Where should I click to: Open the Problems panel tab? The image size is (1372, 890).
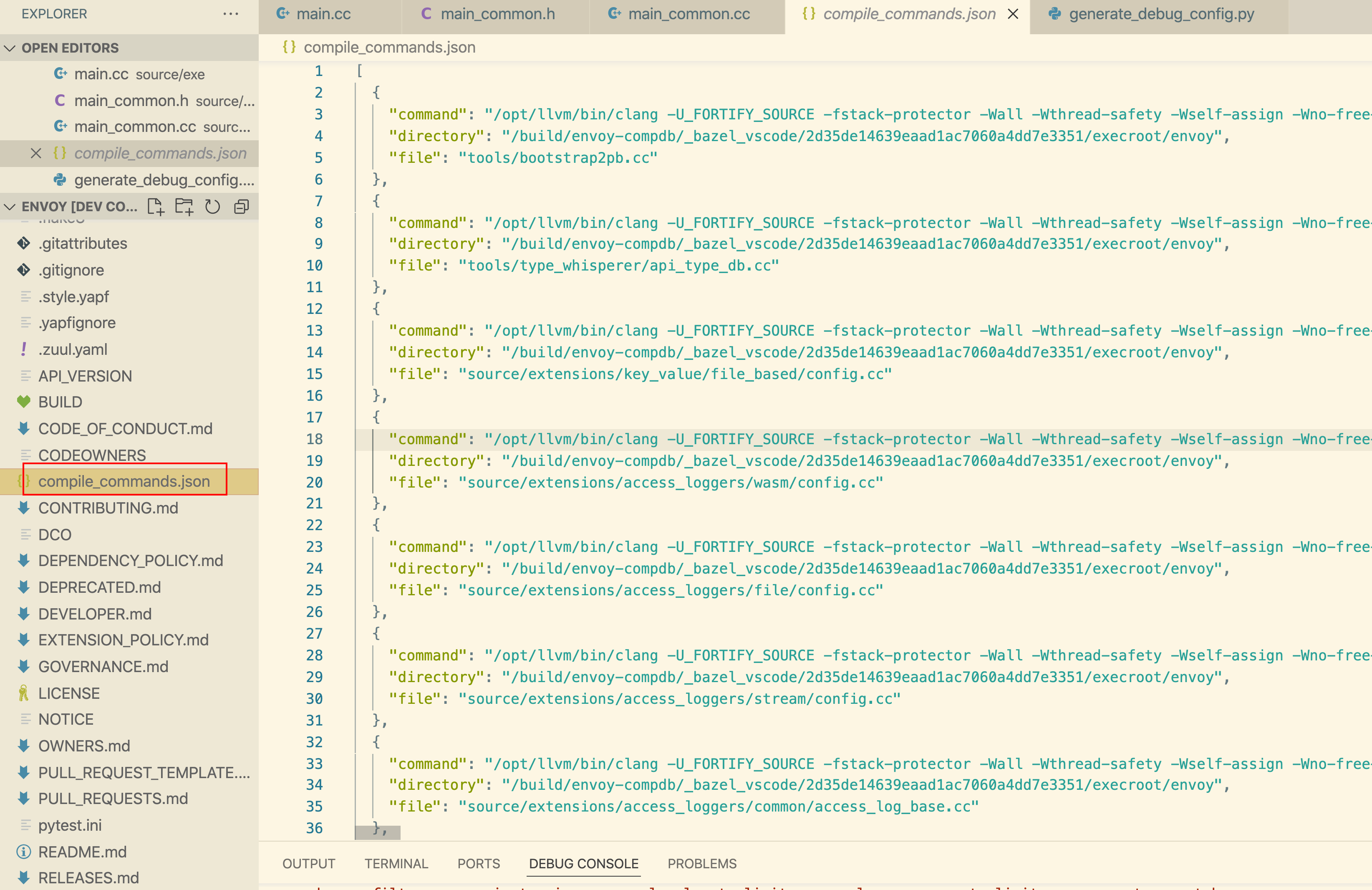tap(701, 863)
